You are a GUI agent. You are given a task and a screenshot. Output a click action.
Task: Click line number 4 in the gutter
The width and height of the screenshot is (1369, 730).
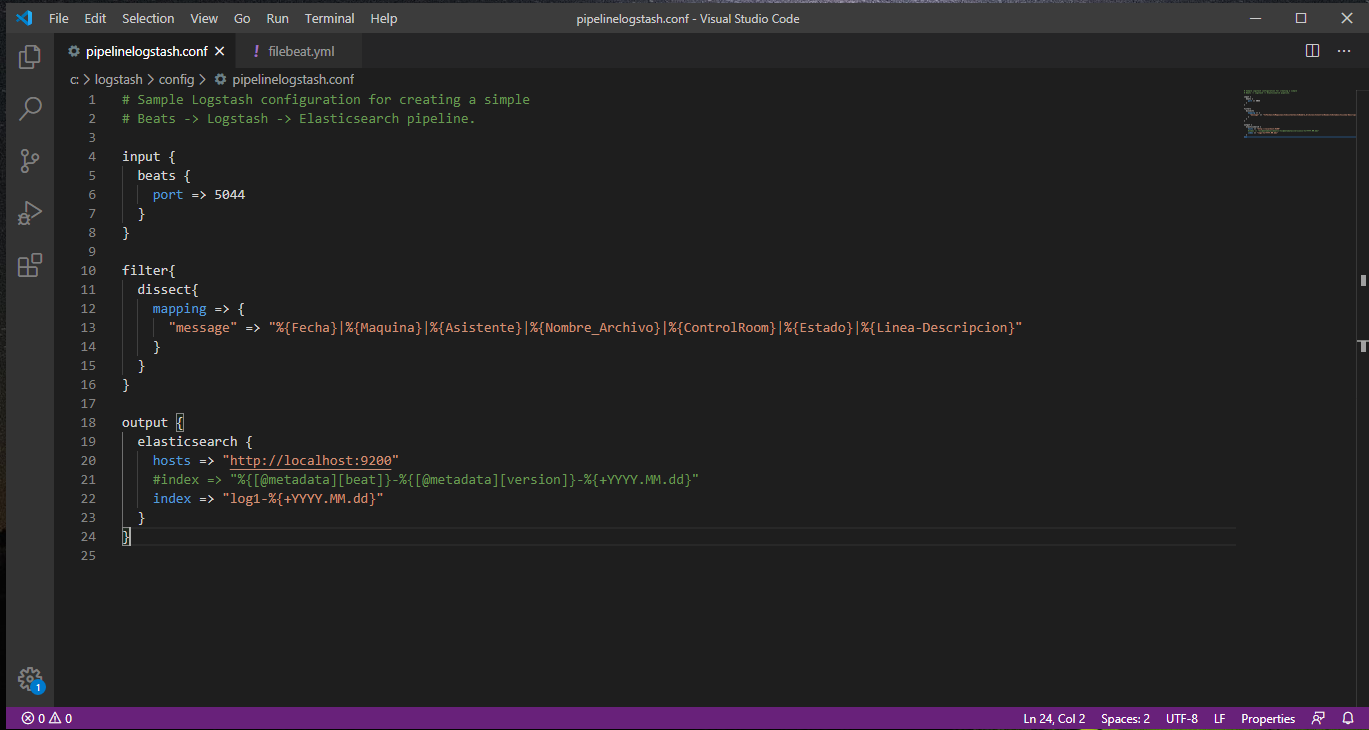pos(92,157)
